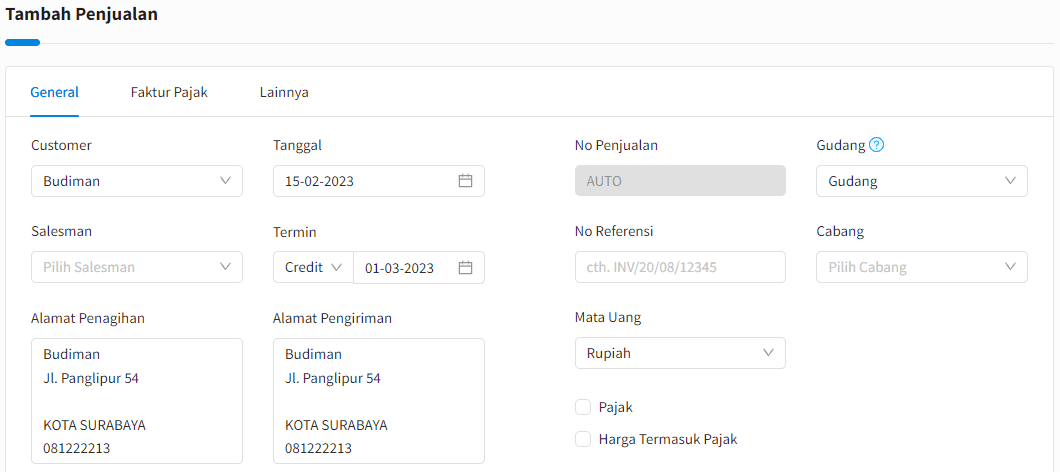Click inside the Alamat Pengiriman text area
This screenshot has width=1060, height=472.
[x=379, y=401]
